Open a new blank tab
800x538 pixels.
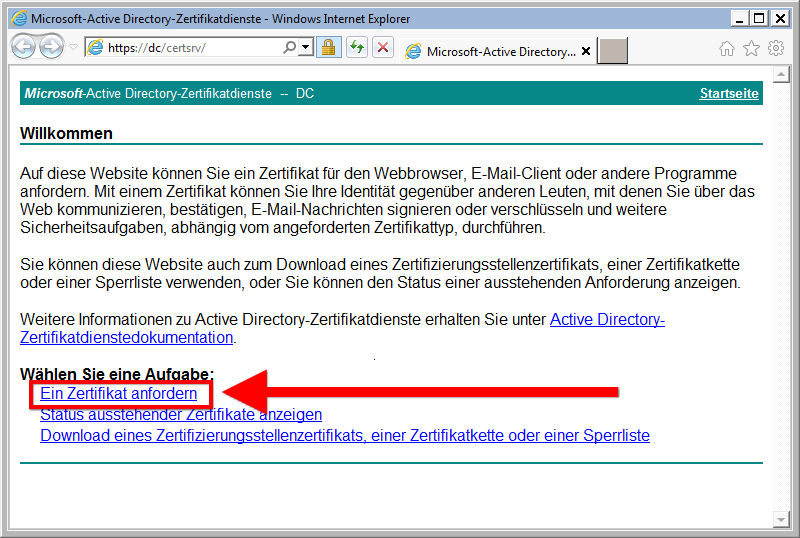tap(613, 52)
